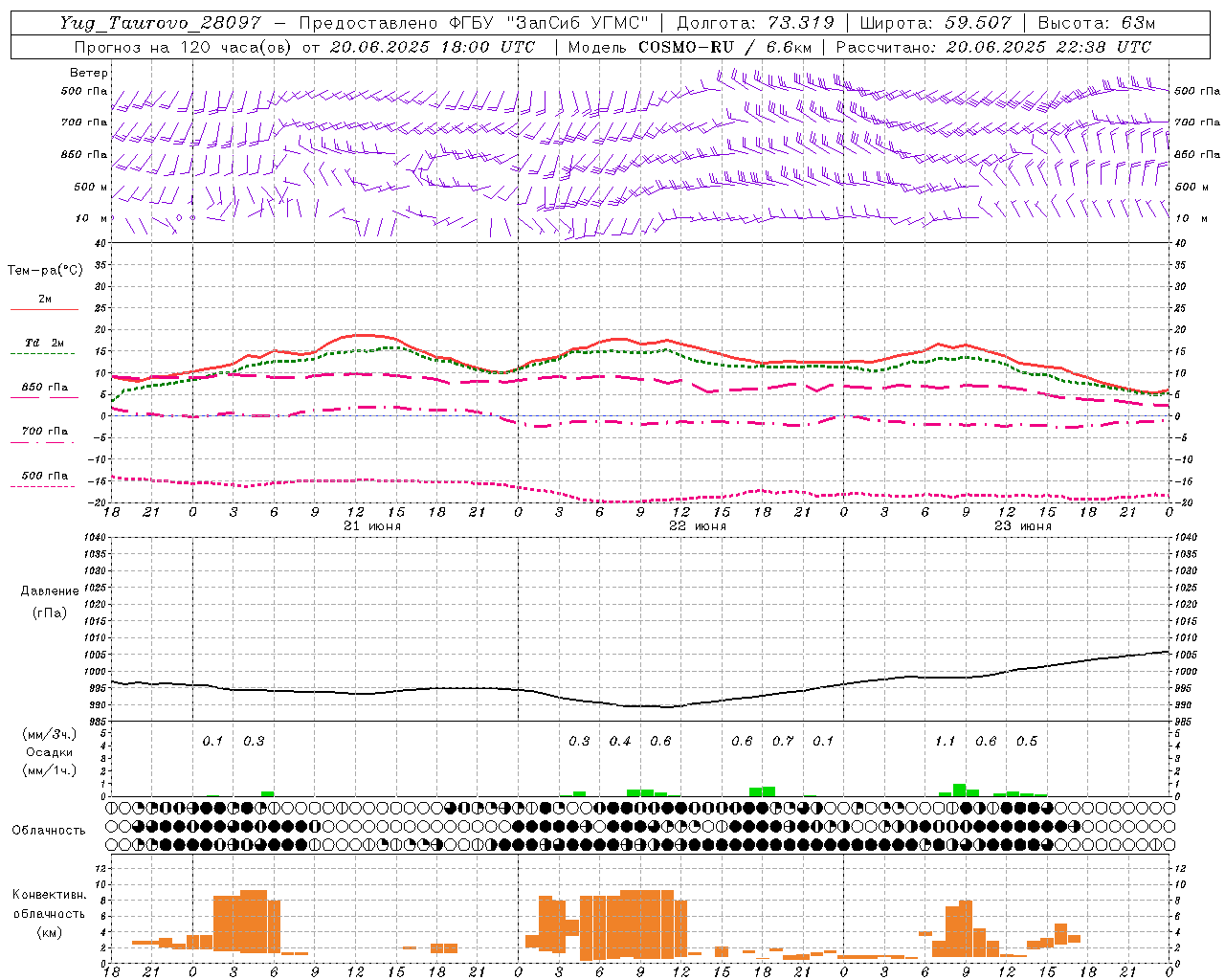Select the forecast start 20.06.2025 18:00 UTC

(x=433, y=47)
